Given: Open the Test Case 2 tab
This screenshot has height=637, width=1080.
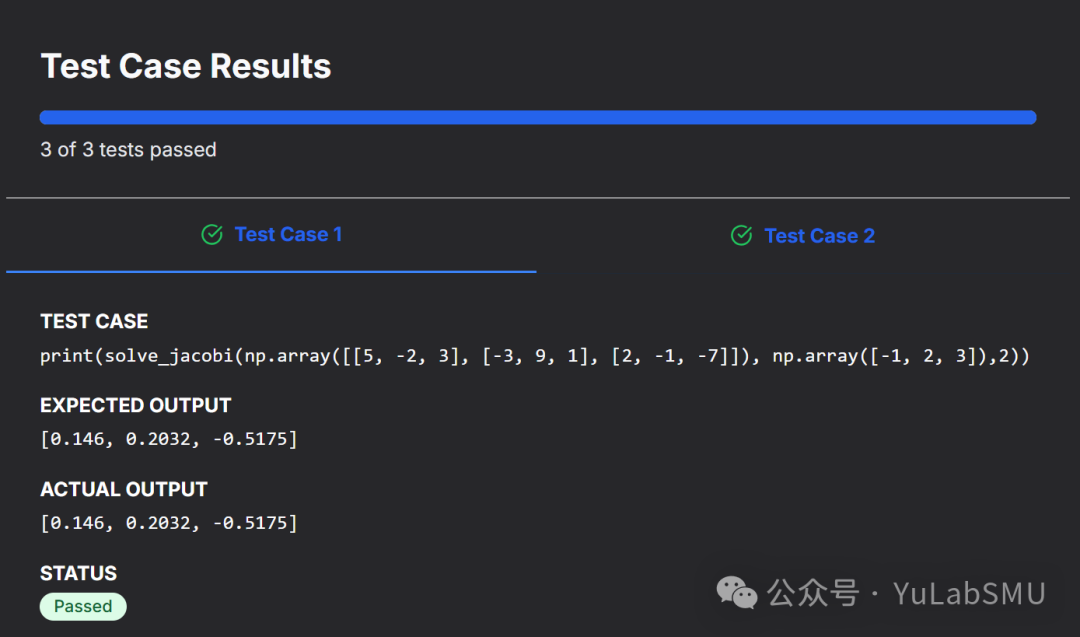Looking at the screenshot, I should [819, 236].
